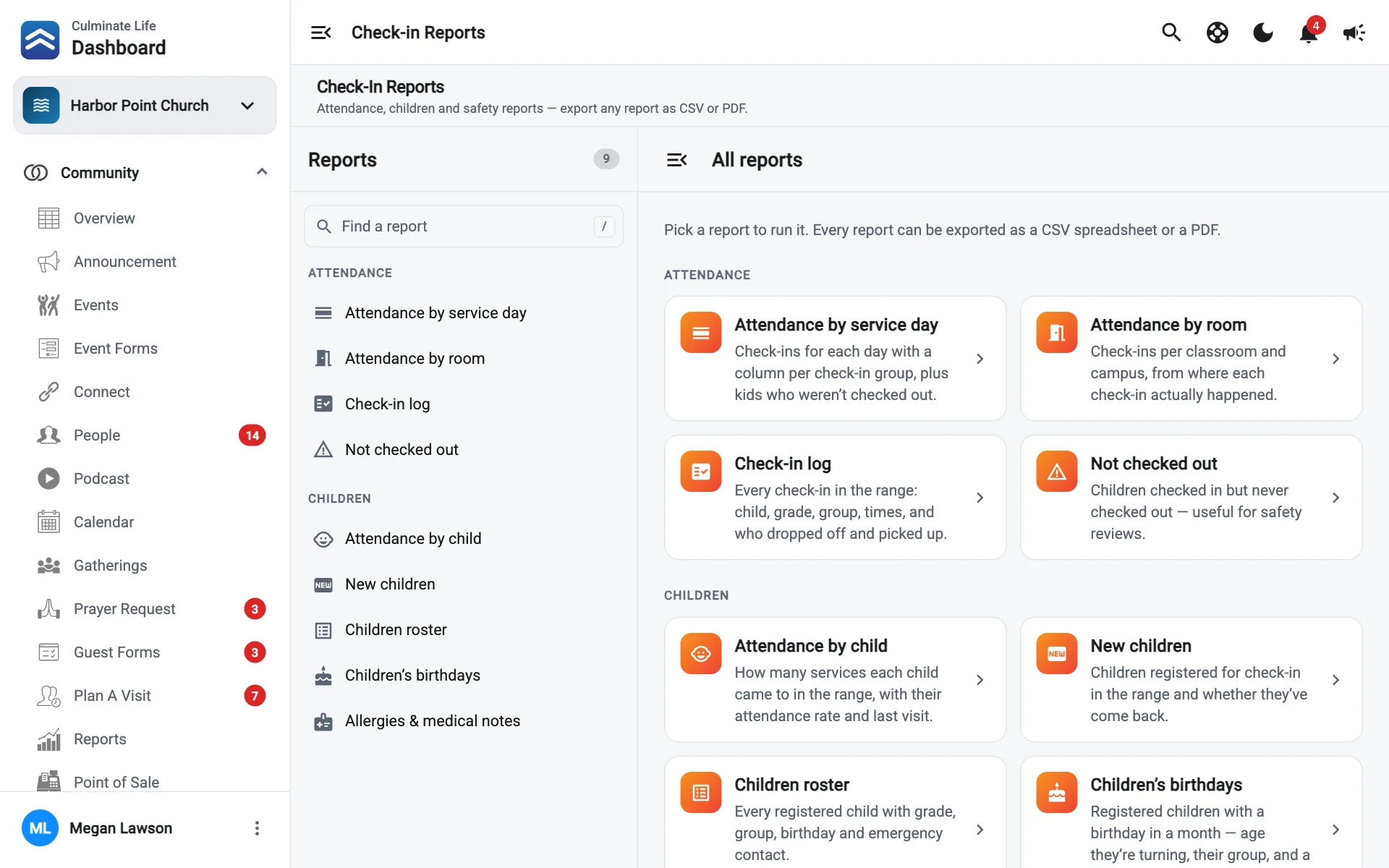Collapse the reports list panel icon

(x=676, y=160)
